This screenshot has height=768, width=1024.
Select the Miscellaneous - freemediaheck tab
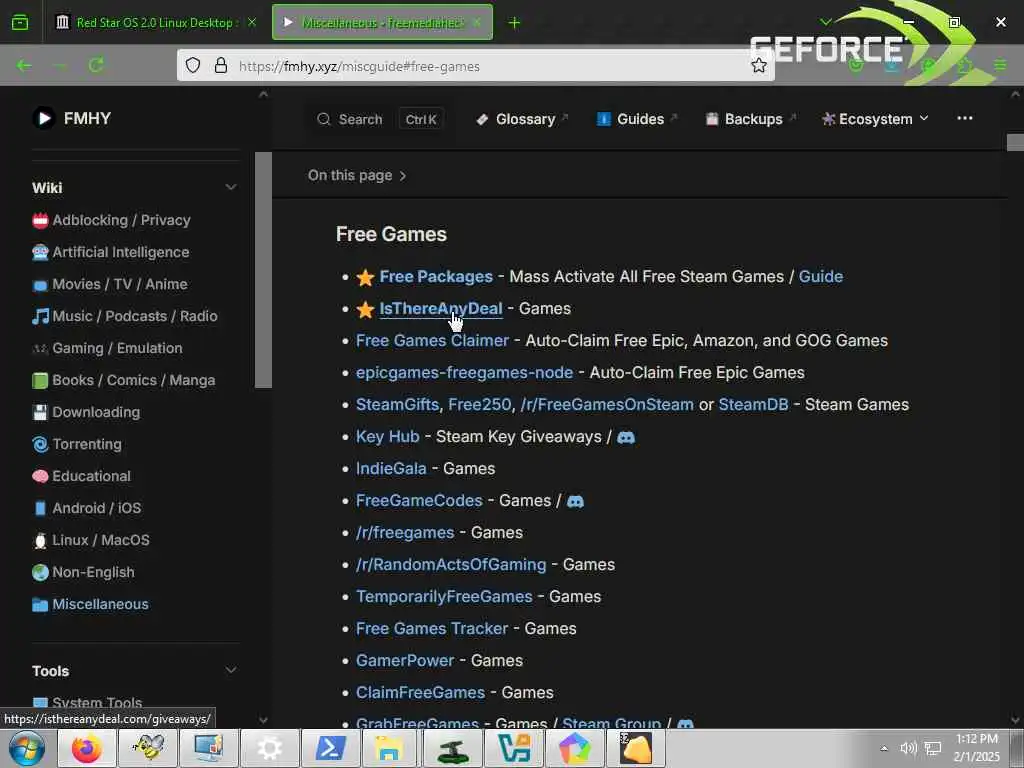click(x=382, y=22)
